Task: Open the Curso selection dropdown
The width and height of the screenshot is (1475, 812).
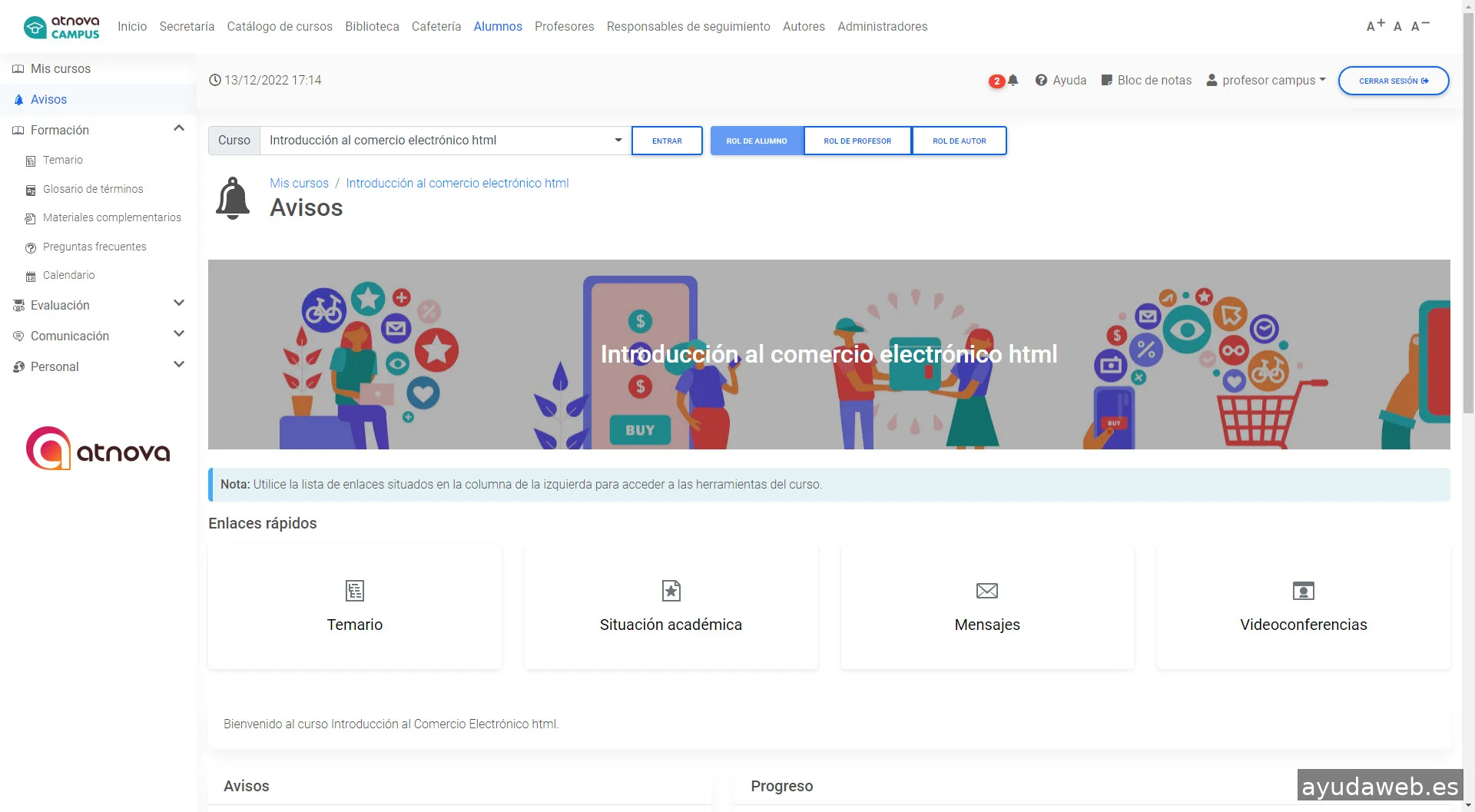Action: tap(446, 141)
